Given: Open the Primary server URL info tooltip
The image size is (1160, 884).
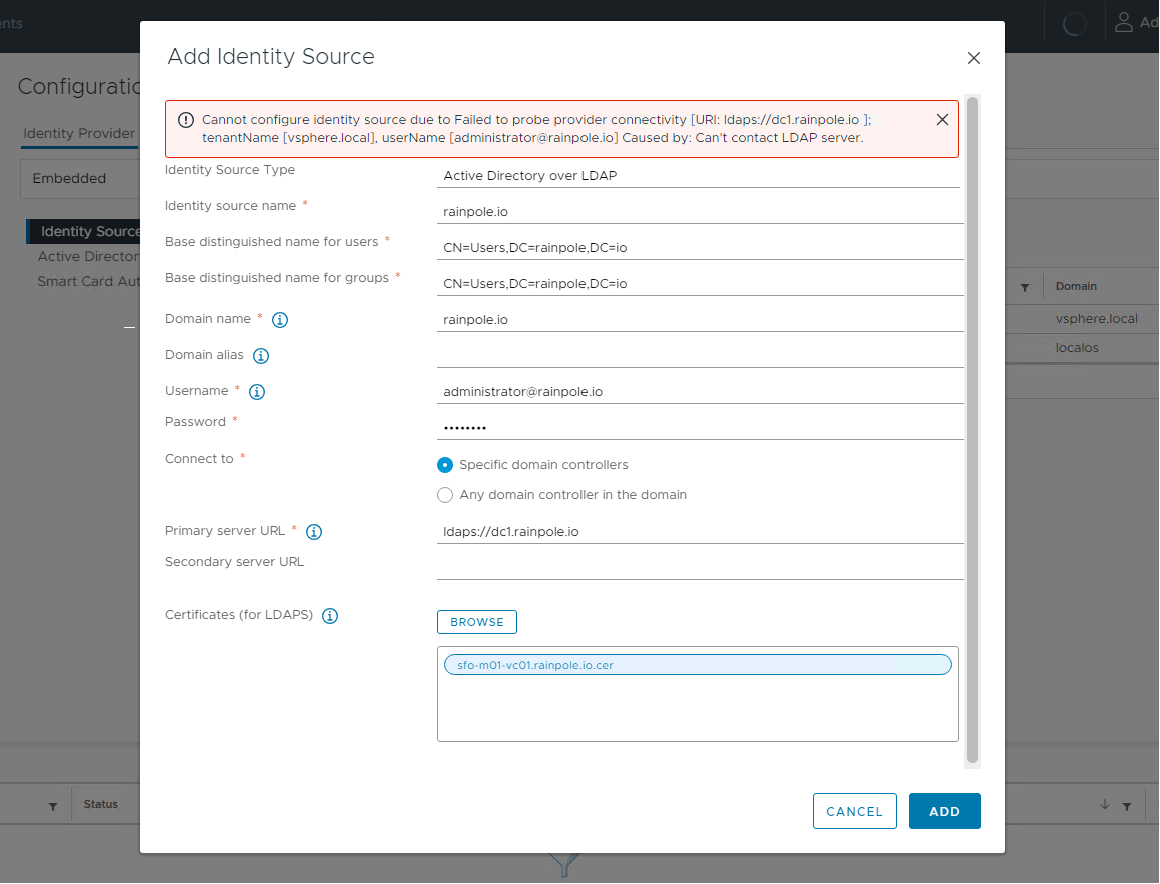Looking at the screenshot, I should tap(313, 531).
